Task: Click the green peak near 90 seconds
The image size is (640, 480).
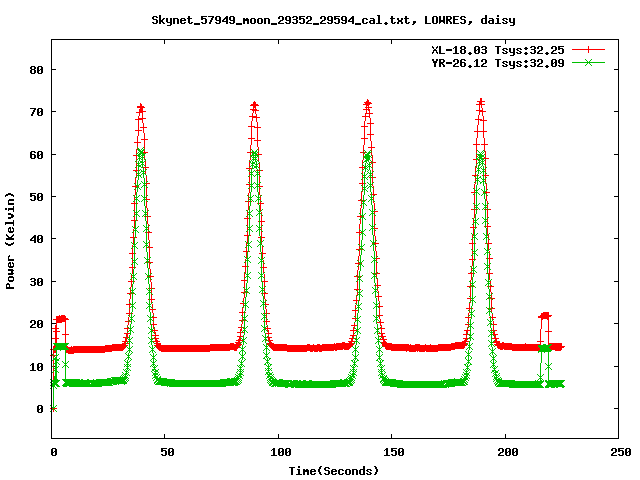Action: [x=254, y=154]
